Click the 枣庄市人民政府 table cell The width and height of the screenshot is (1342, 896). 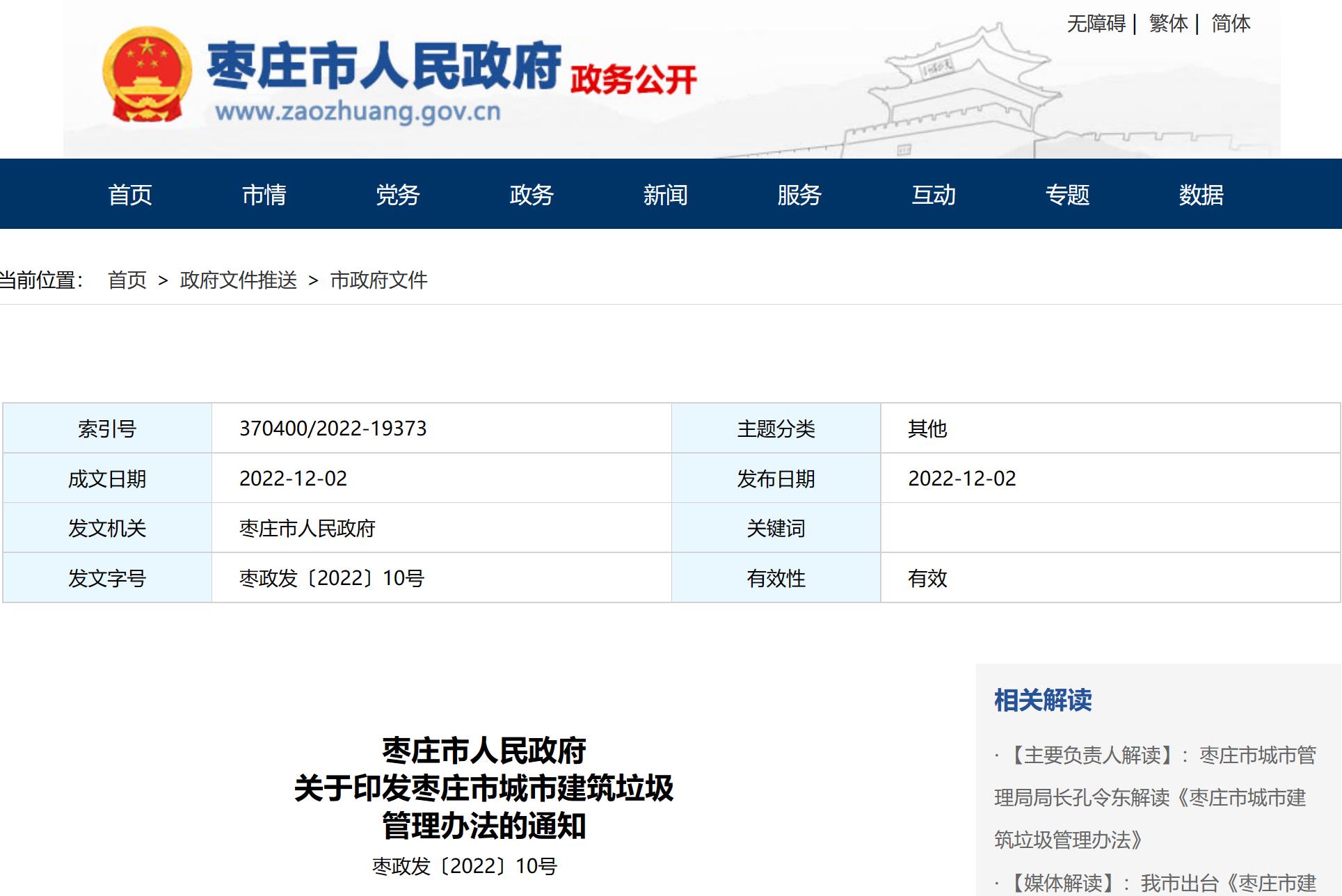tap(442, 528)
